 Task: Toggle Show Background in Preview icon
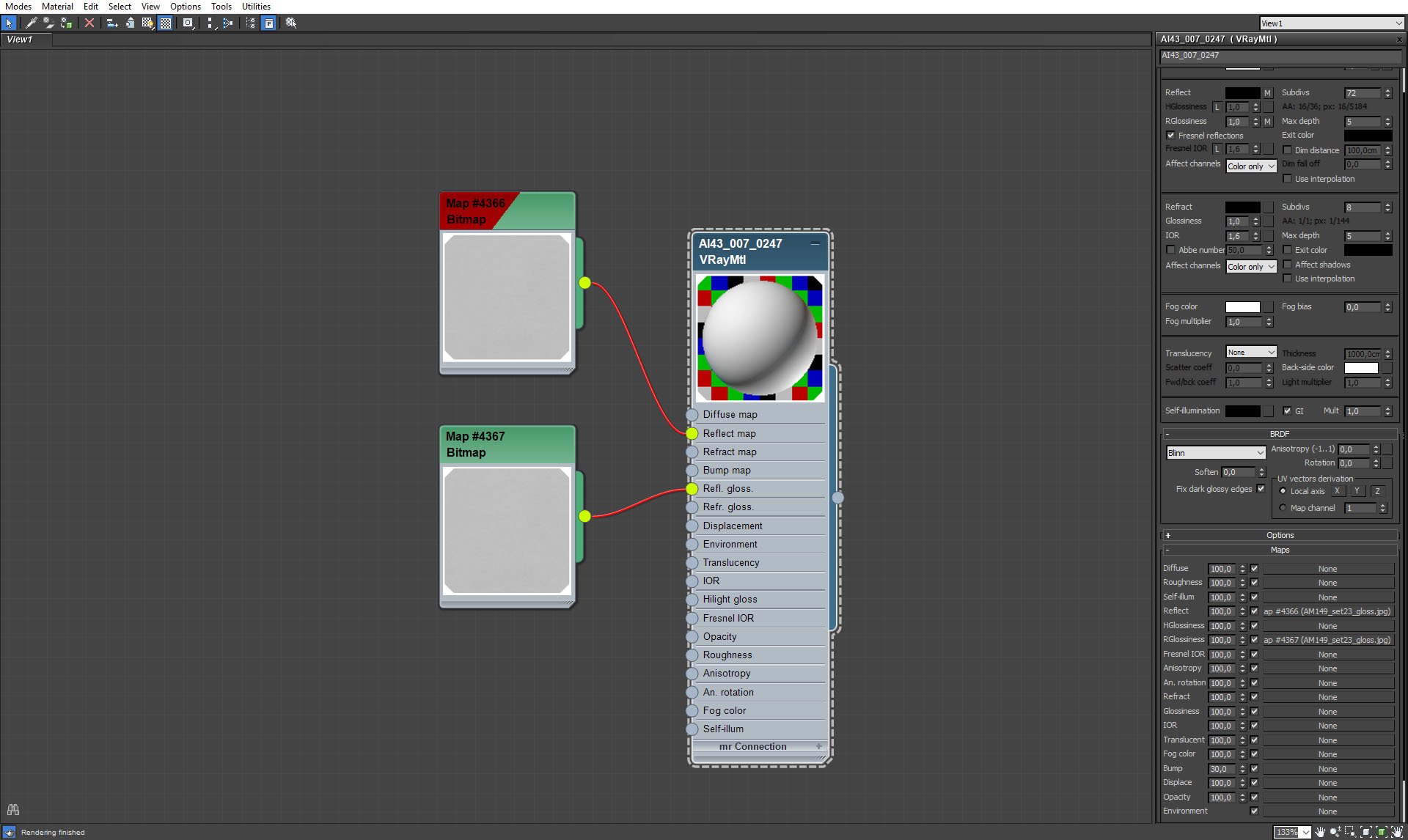pos(166,23)
